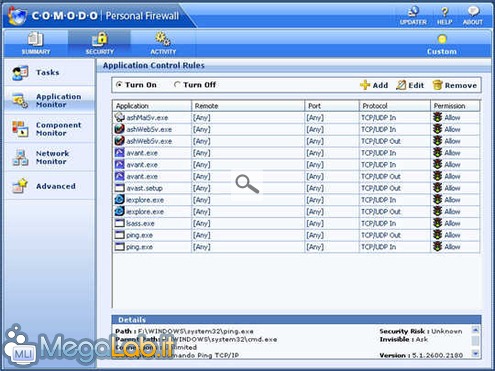Click the Advanced star sidebar icon

pos(20,186)
